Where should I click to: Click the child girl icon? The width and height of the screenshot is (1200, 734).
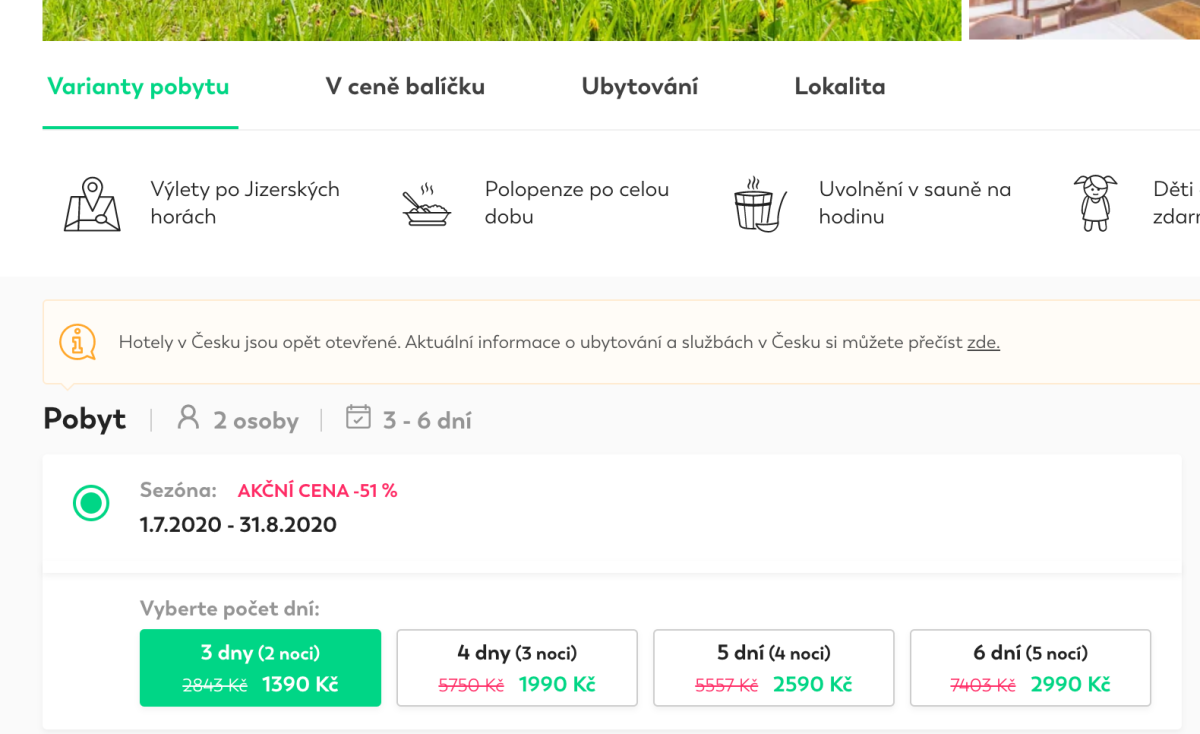pyautogui.click(x=1095, y=203)
